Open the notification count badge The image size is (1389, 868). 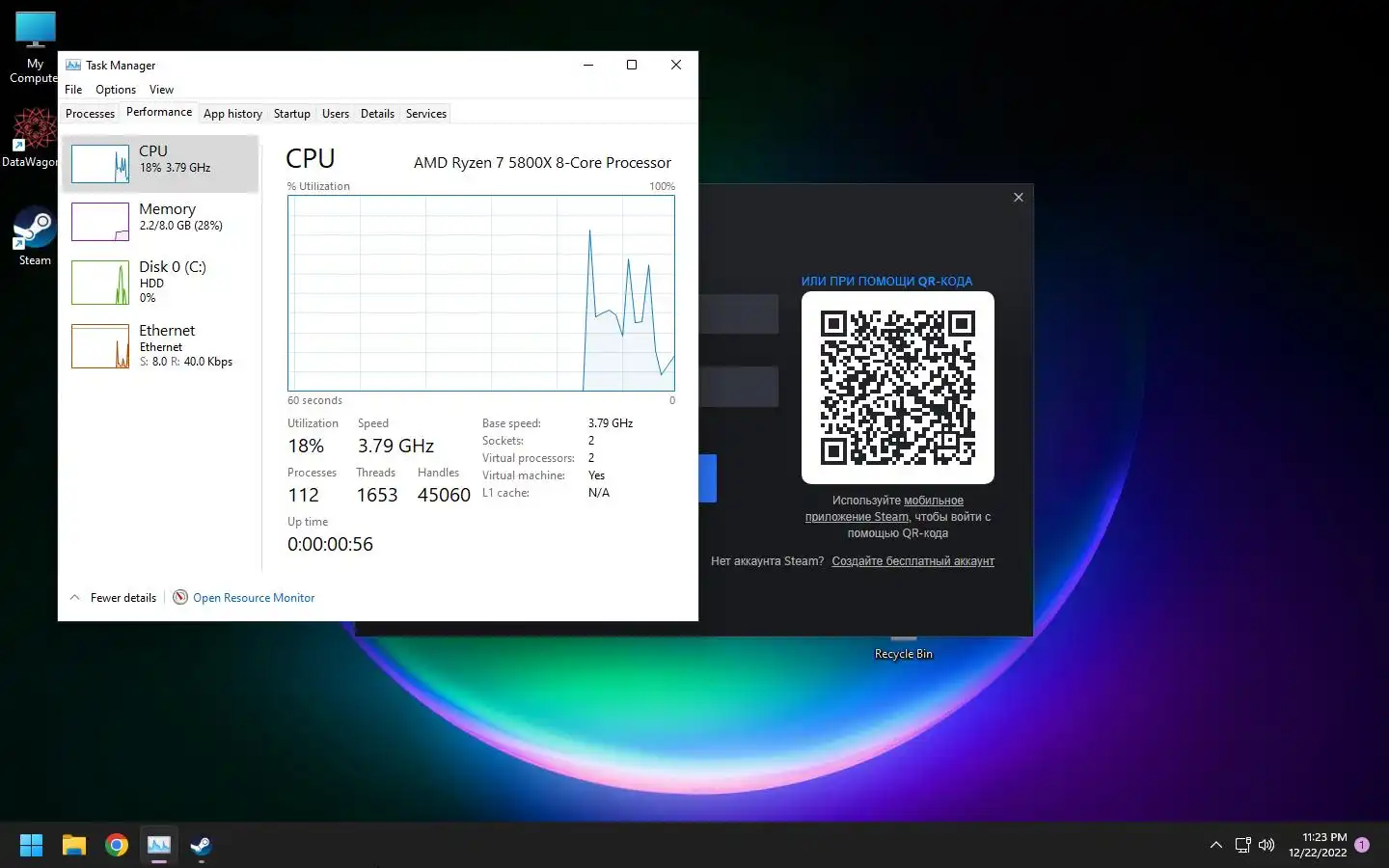[x=1362, y=845]
